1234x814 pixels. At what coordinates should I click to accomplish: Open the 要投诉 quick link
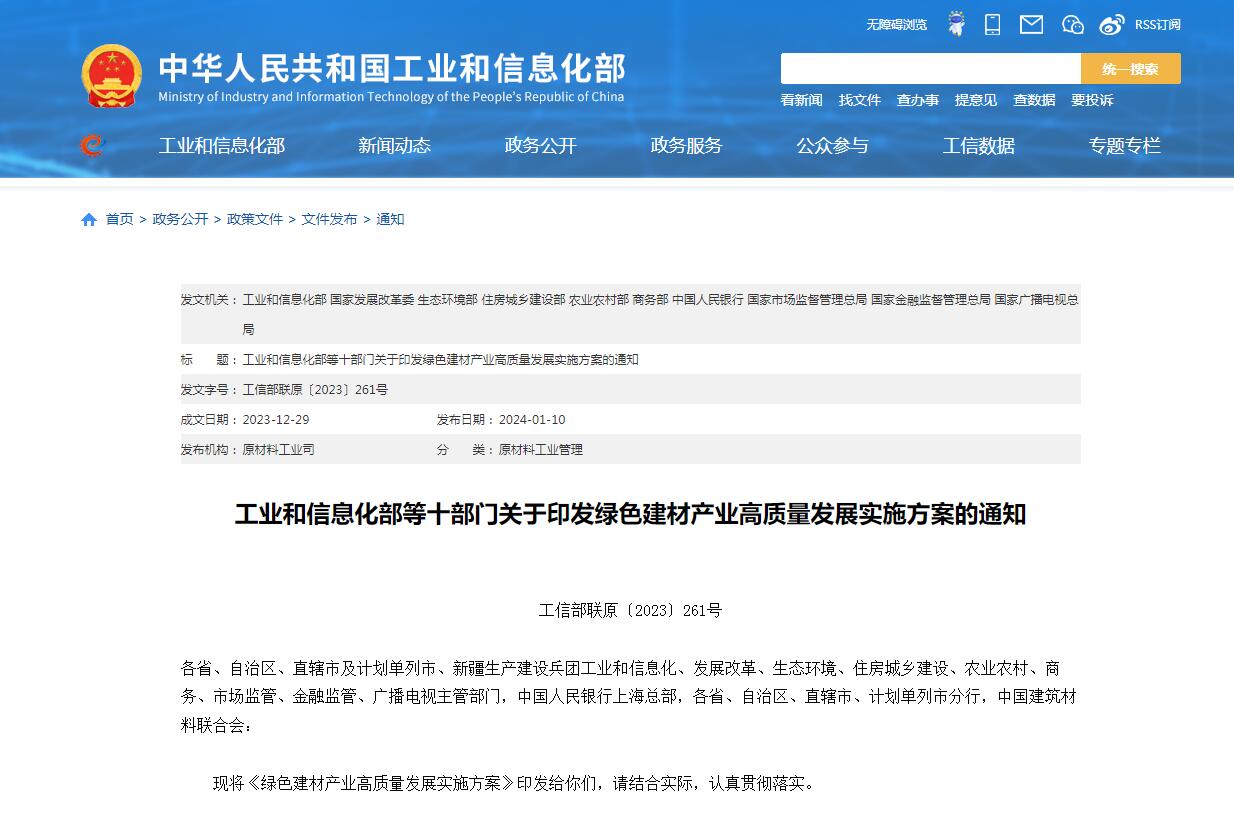coord(1091,100)
